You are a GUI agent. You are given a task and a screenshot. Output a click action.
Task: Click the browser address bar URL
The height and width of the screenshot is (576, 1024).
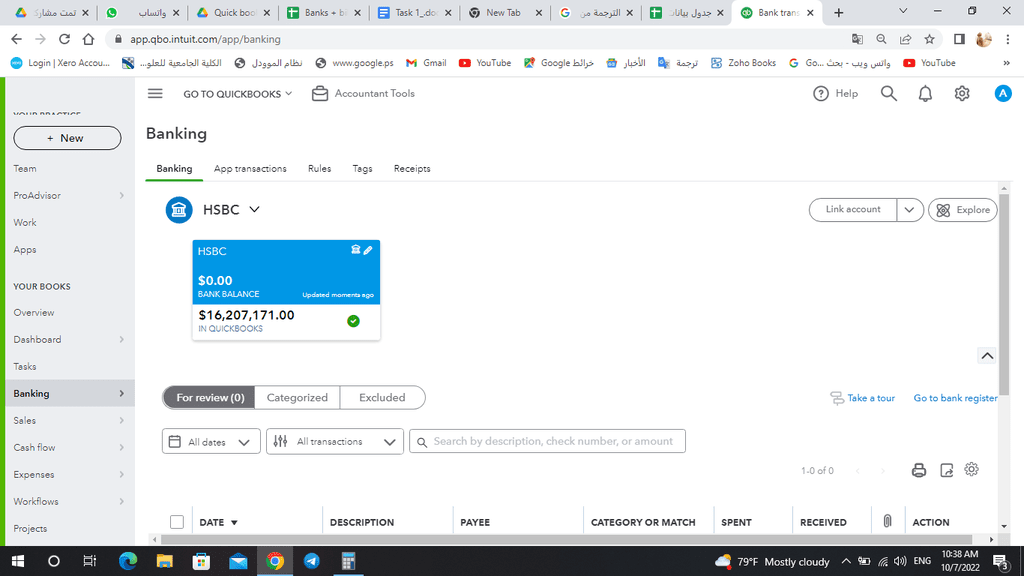[x=205, y=39]
